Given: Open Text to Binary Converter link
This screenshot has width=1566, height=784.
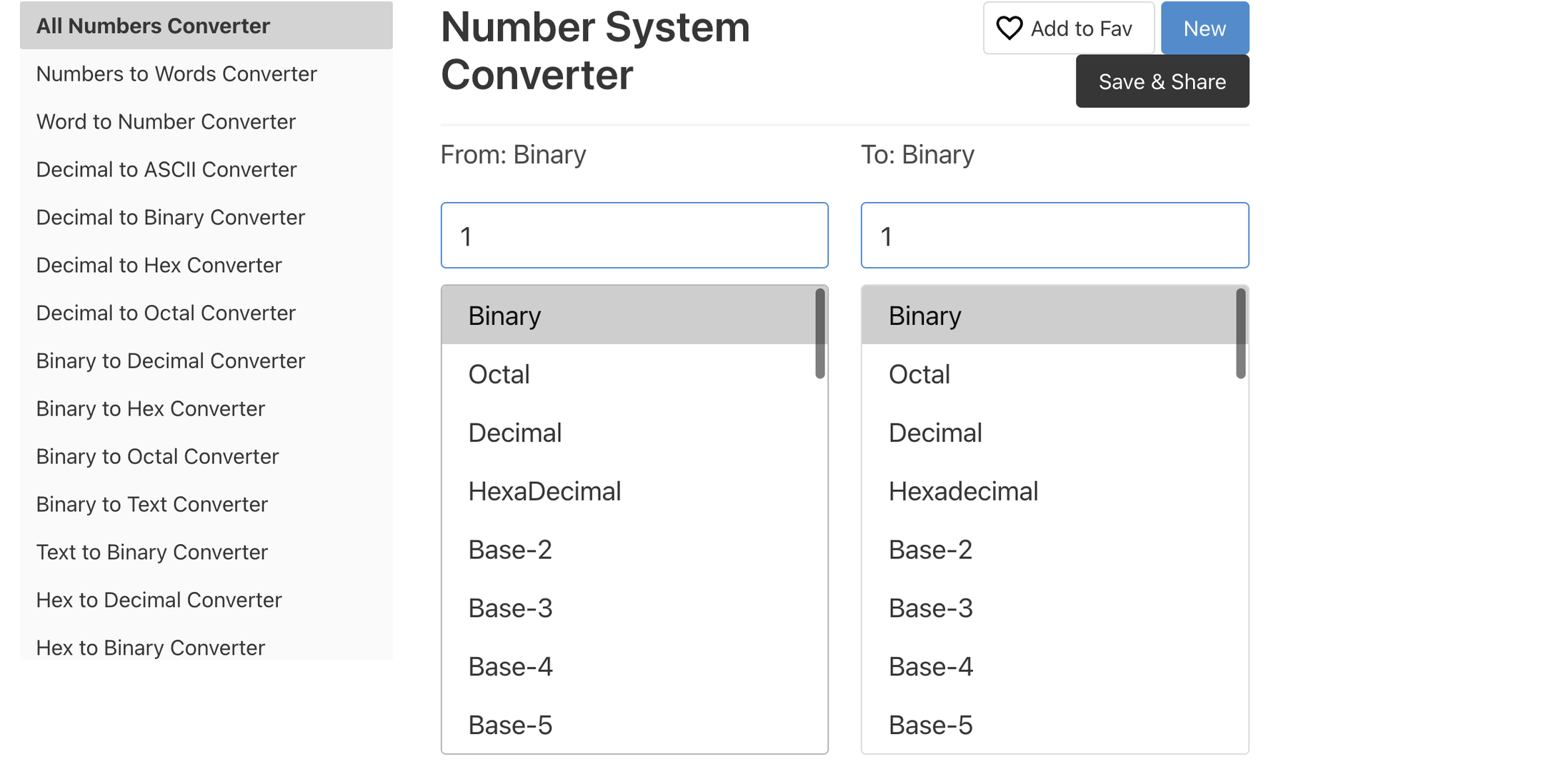Looking at the screenshot, I should pyautogui.click(x=152, y=552).
